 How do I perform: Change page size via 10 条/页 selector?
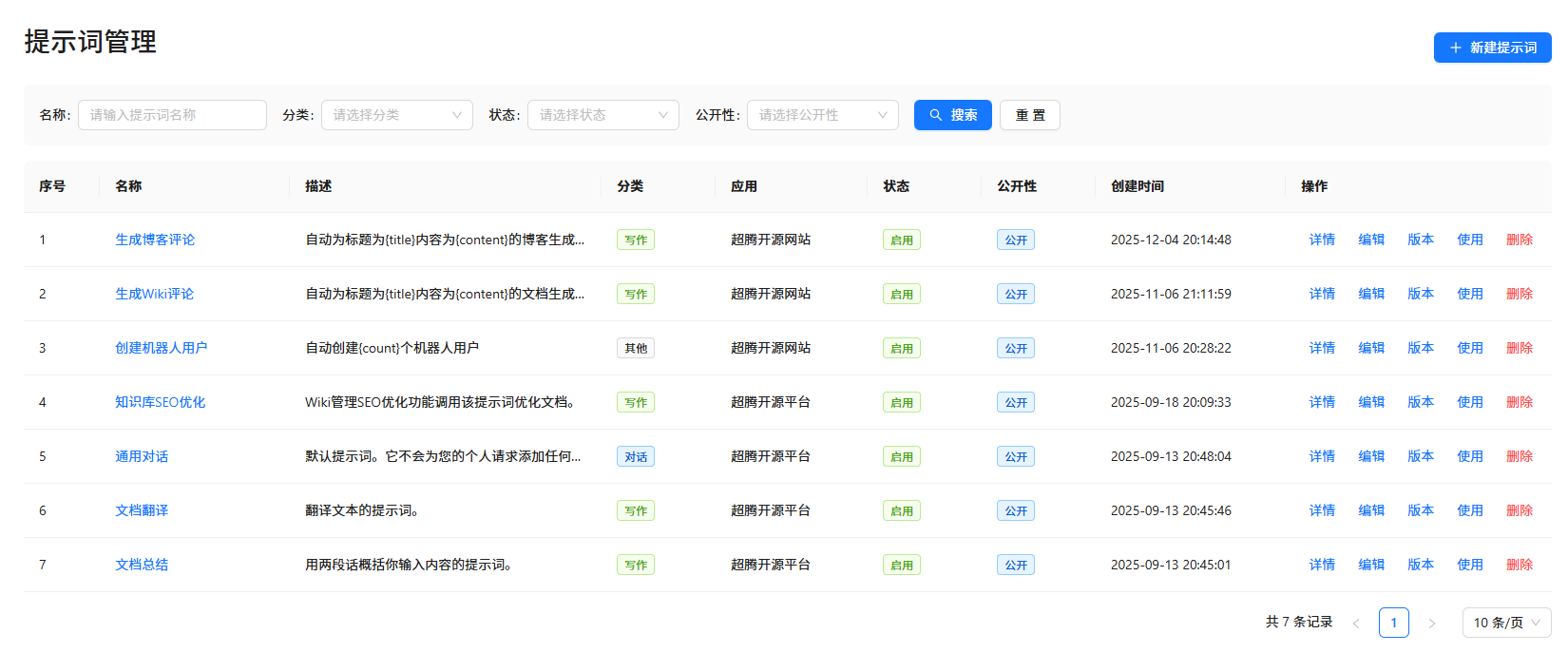pos(1506,623)
